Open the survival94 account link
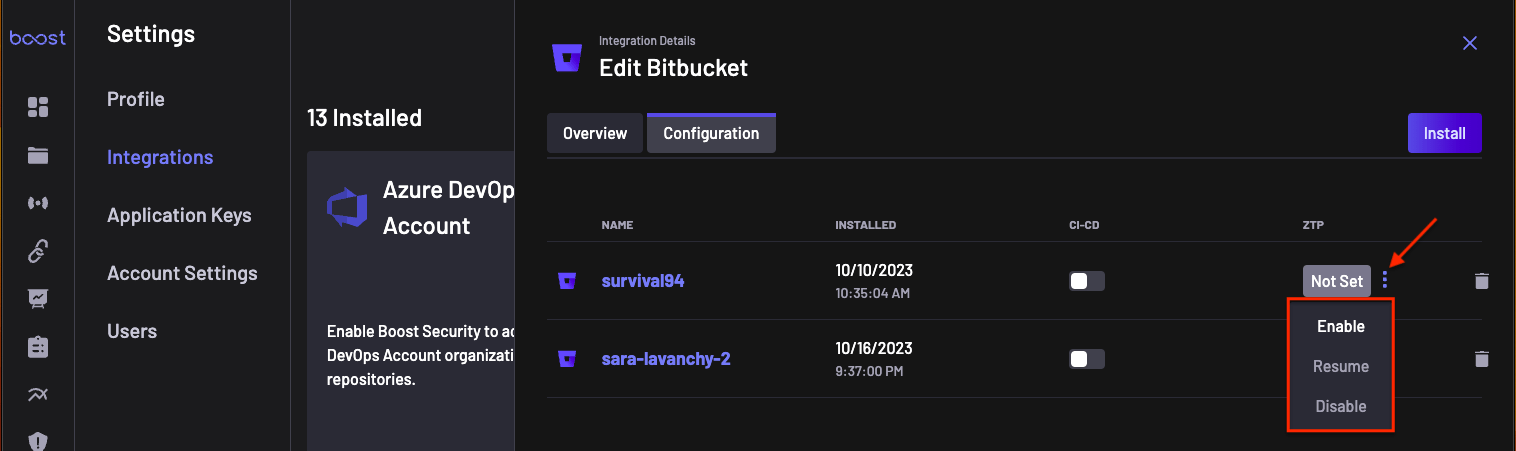Image resolution: width=1516 pixels, height=451 pixels. (642, 281)
